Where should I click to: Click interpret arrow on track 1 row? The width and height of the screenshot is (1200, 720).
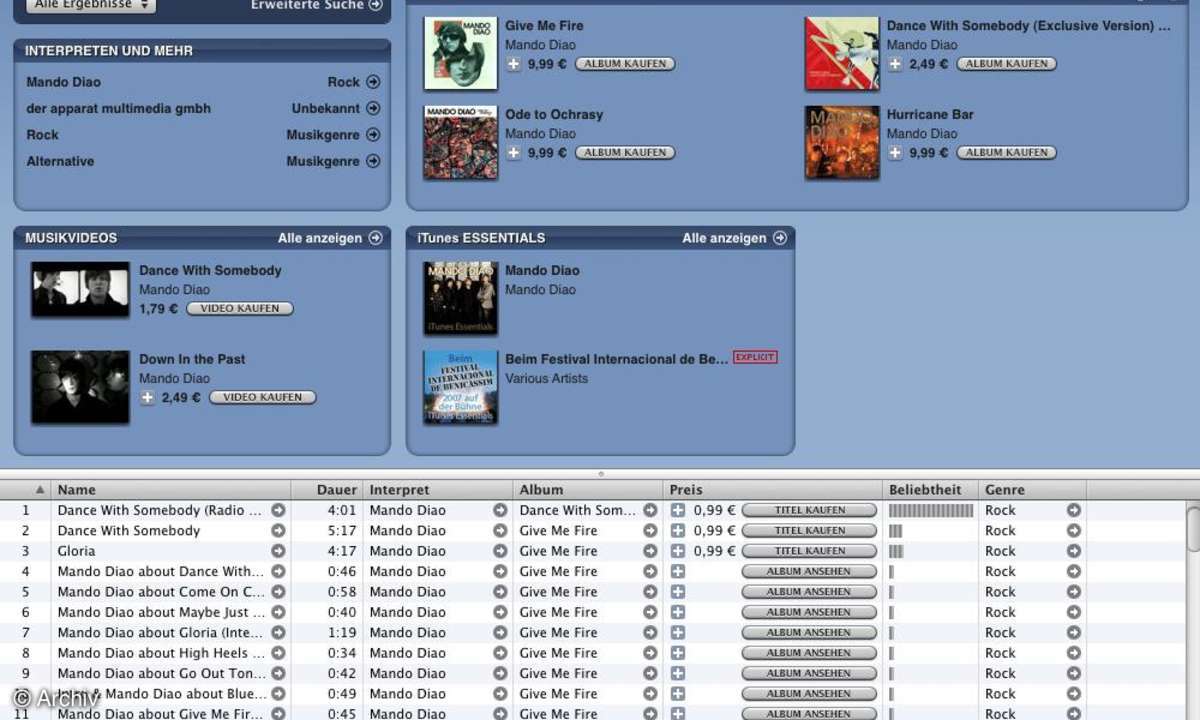point(500,510)
